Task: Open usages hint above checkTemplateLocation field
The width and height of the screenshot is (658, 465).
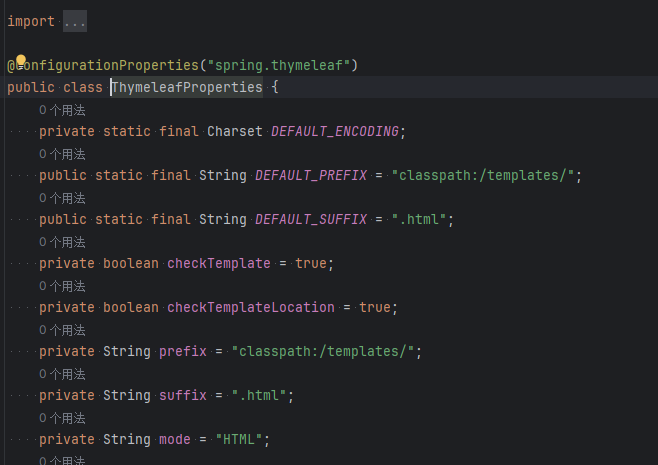Action: click(x=62, y=286)
